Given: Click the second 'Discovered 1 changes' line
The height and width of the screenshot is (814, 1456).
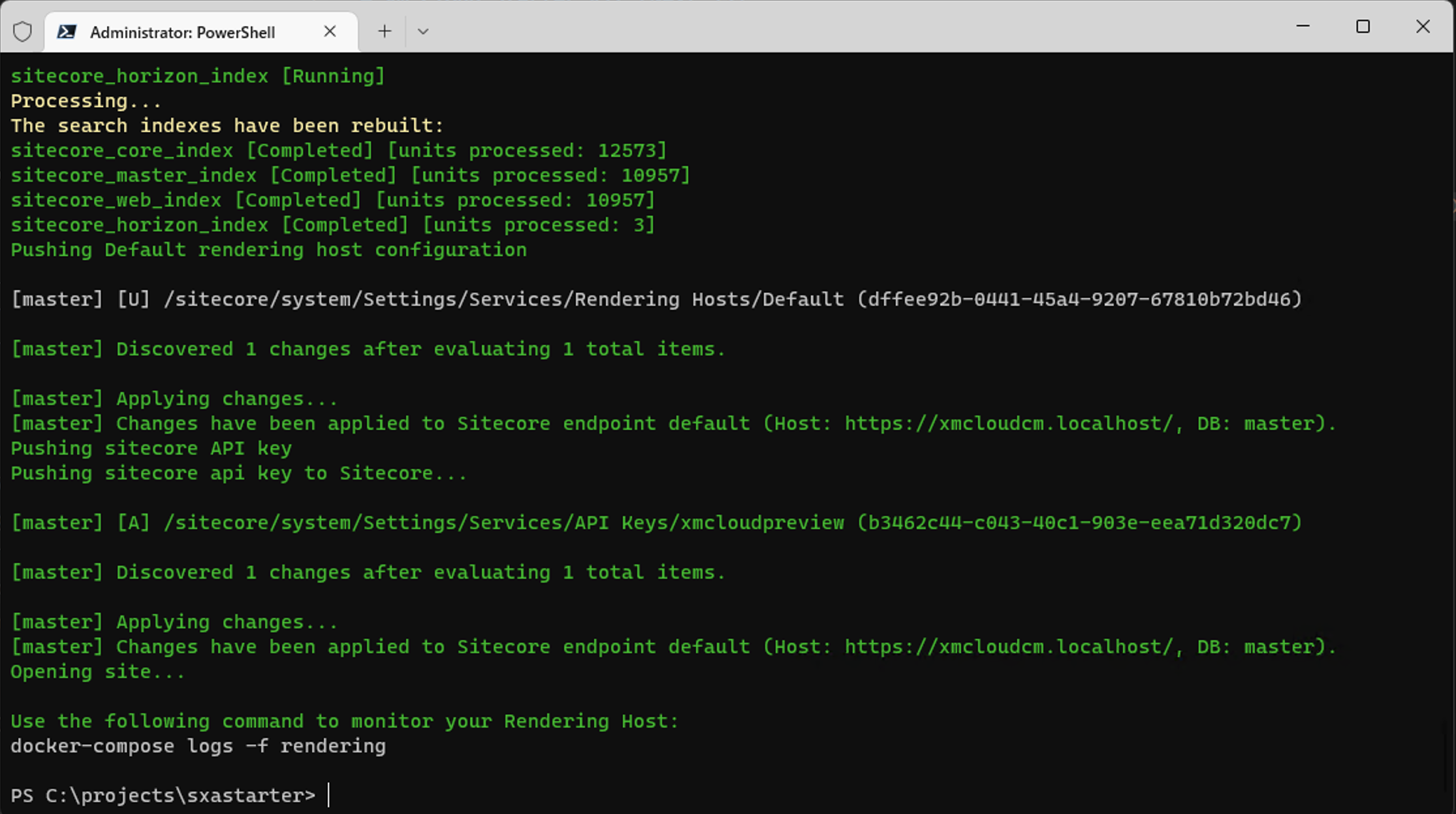Looking at the screenshot, I should coord(368,573).
